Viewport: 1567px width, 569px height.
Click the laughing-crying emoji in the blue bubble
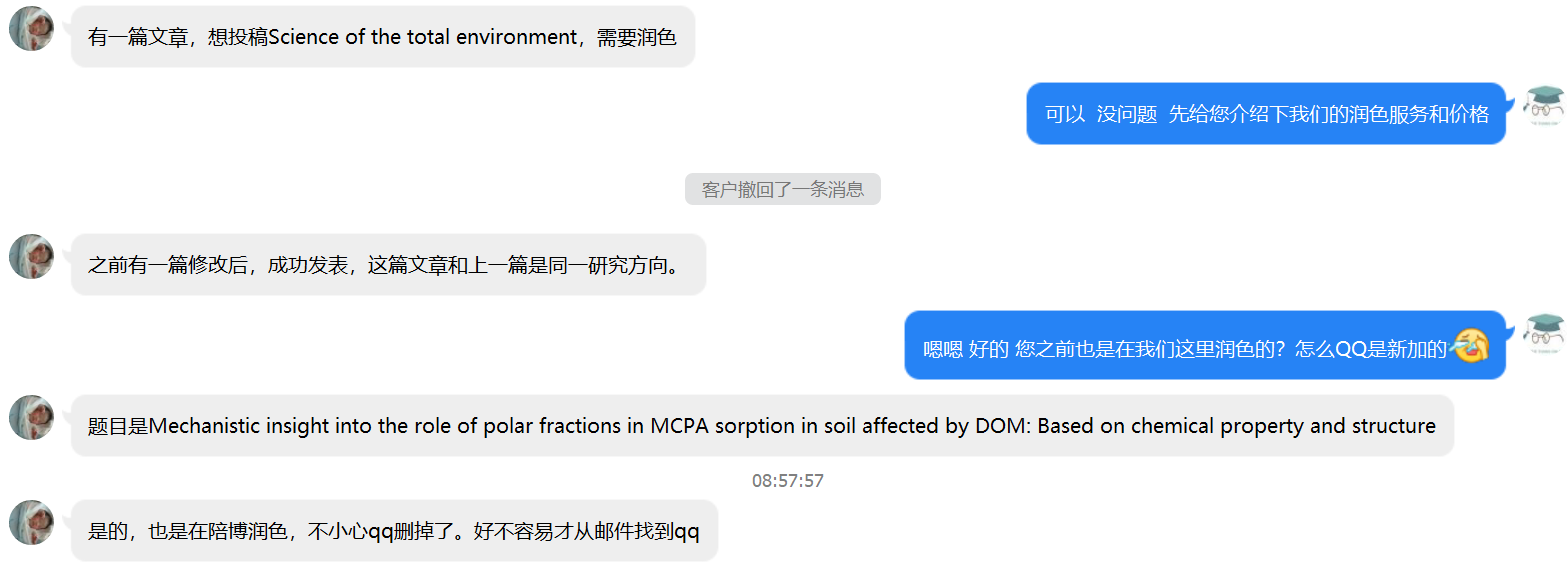pyautogui.click(x=1470, y=346)
